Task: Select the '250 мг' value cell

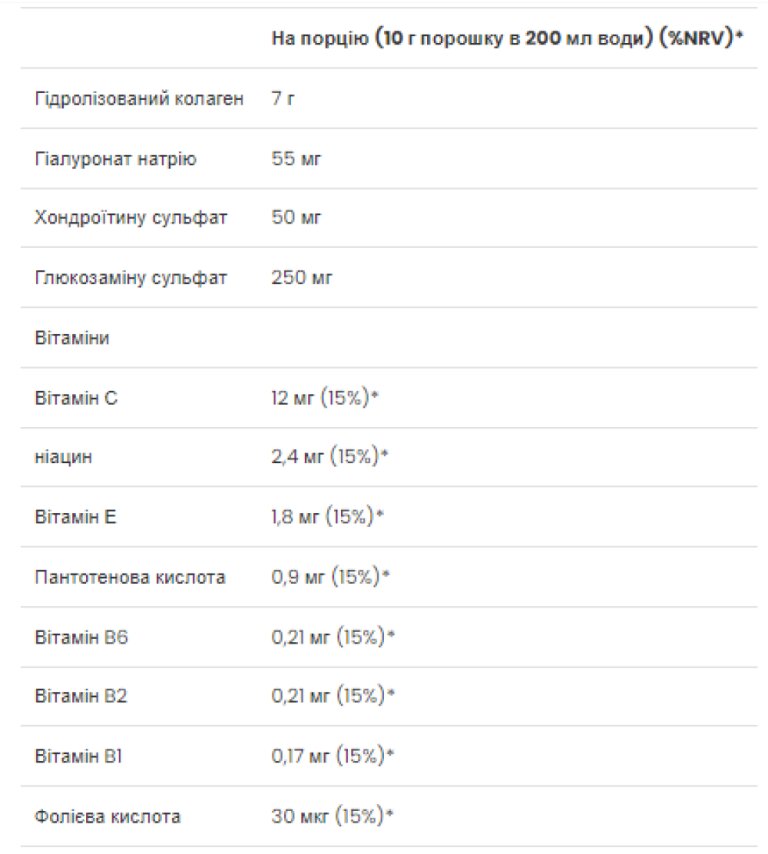Action: (x=301, y=278)
